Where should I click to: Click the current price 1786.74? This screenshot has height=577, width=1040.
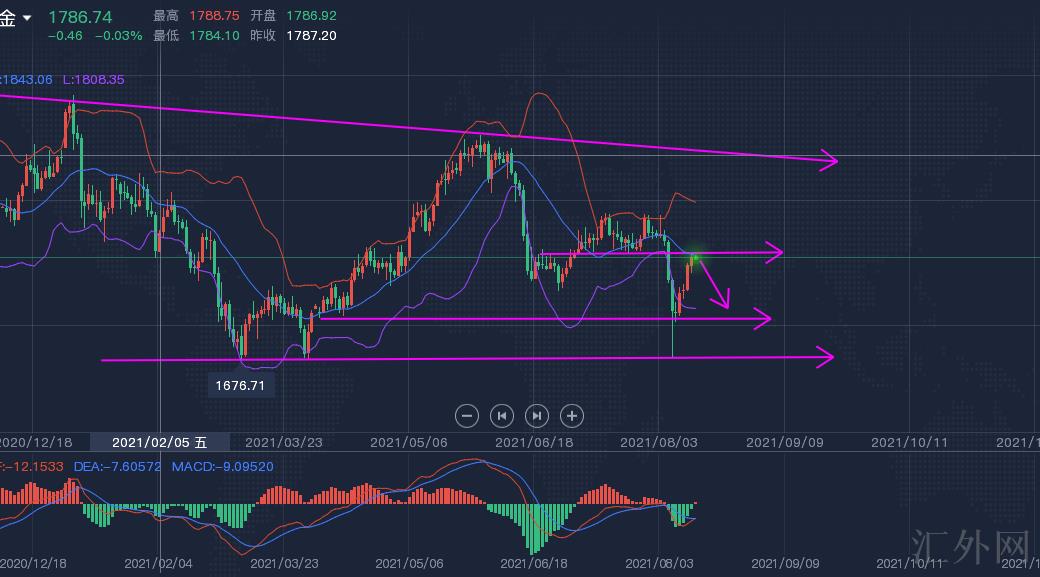(x=80, y=17)
